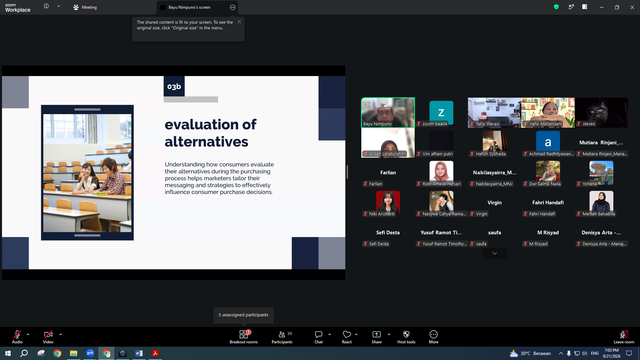
Task: Click the Leave room icon
Action: [x=624, y=334]
